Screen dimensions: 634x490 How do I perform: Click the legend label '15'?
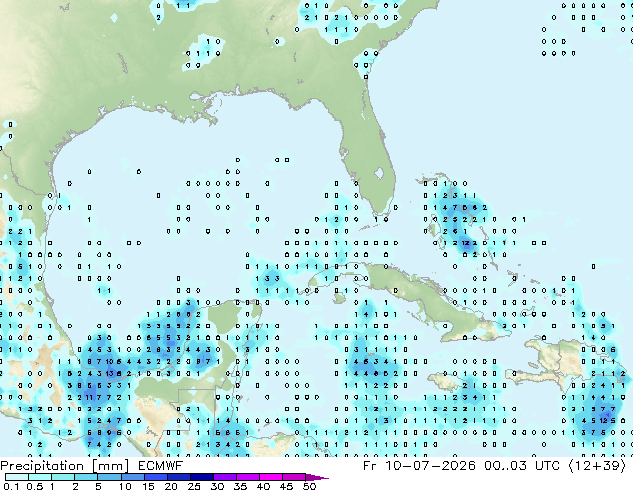pos(148,486)
